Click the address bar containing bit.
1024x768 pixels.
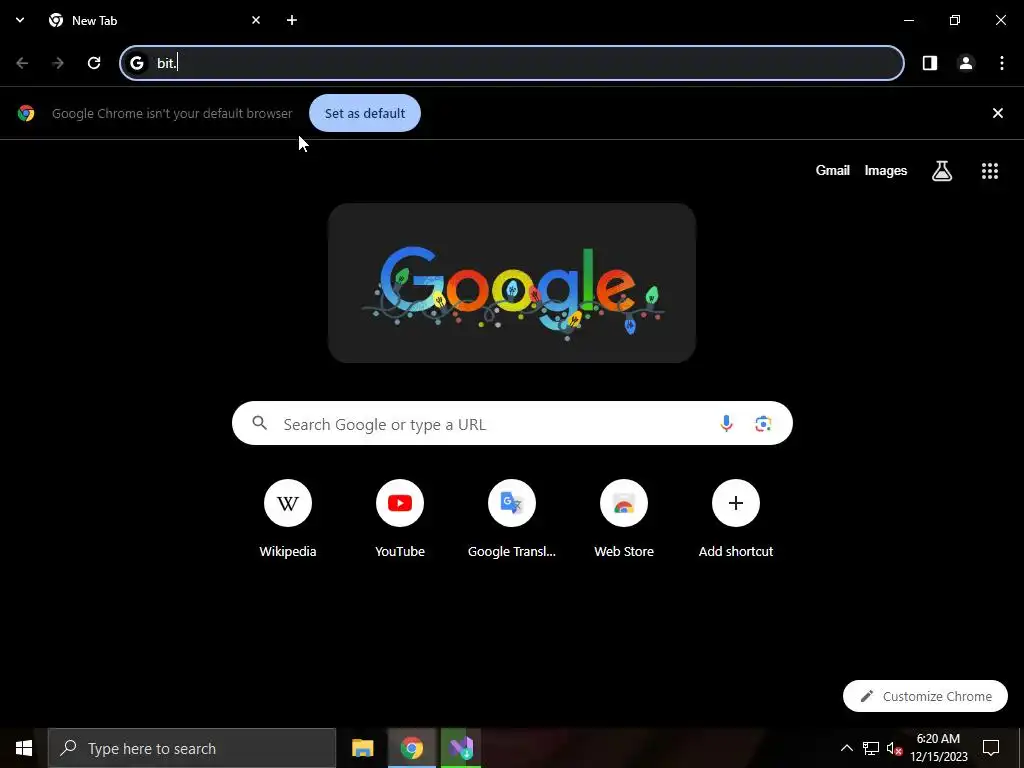(512, 63)
